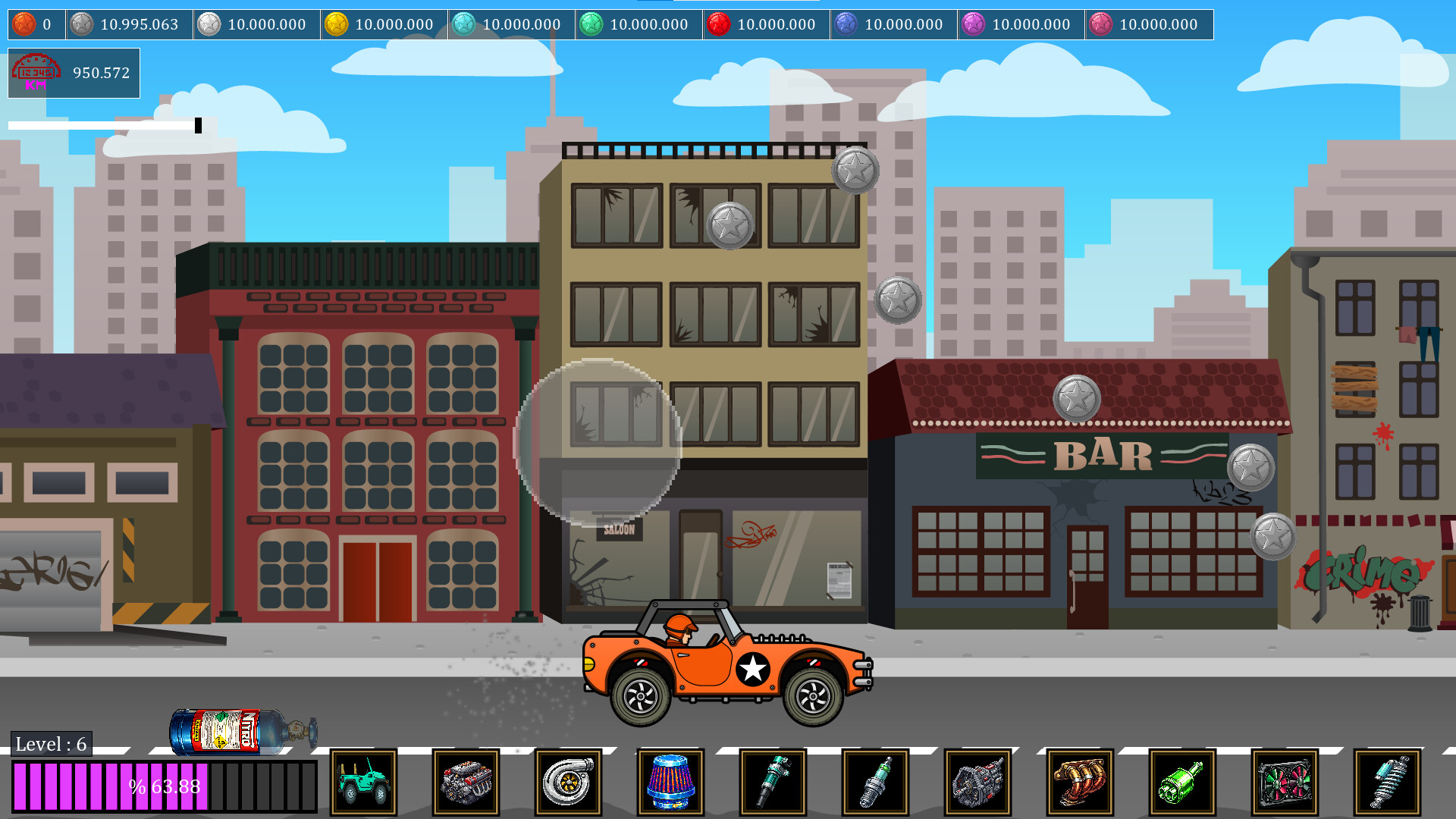The width and height of the screenshot is (1456, 819).
Task: Click the green exhaust muffler upgrade
Action: [x=1182, y=782]
